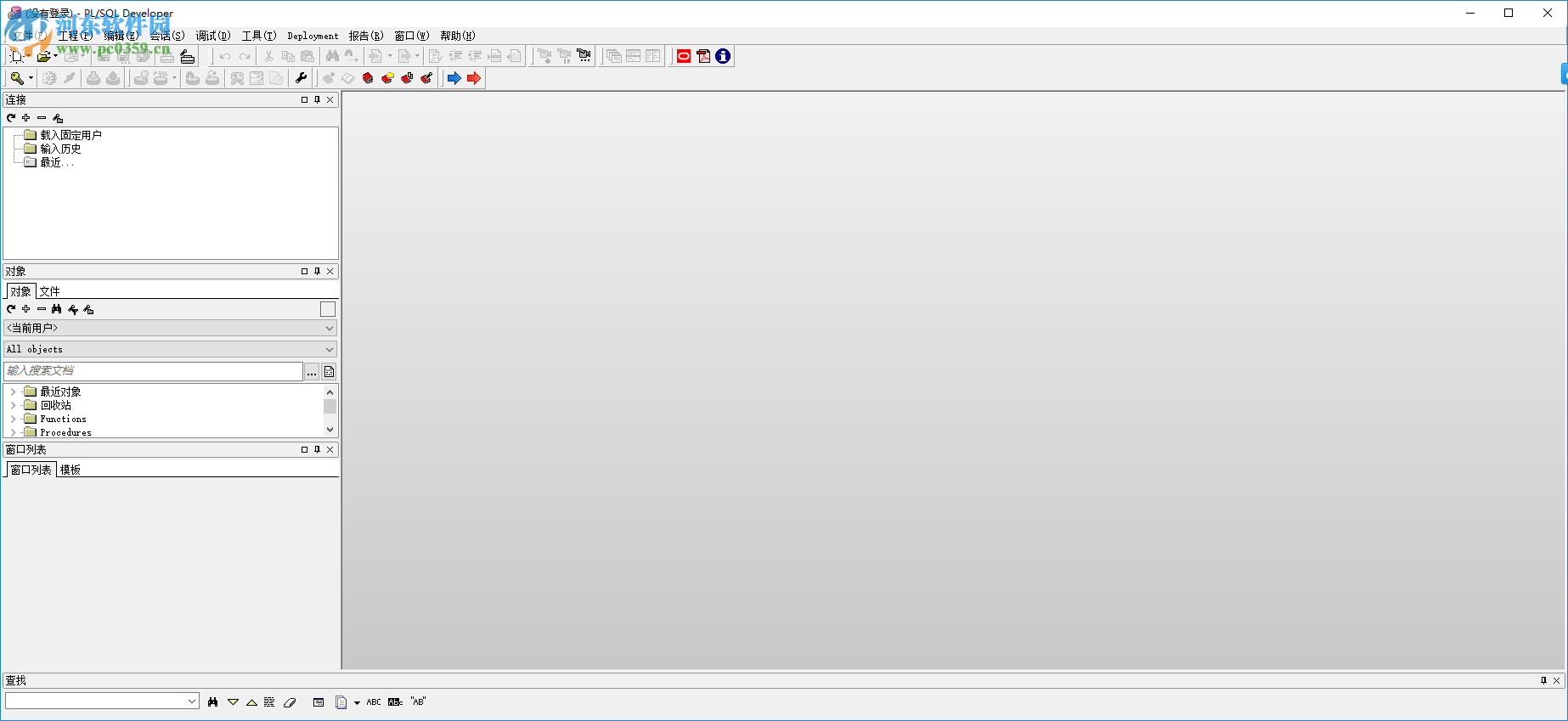Viewport: 1568px width, 721px height.
Task: Open the Find scope dropdown arrow
Action: coord(357,702)
